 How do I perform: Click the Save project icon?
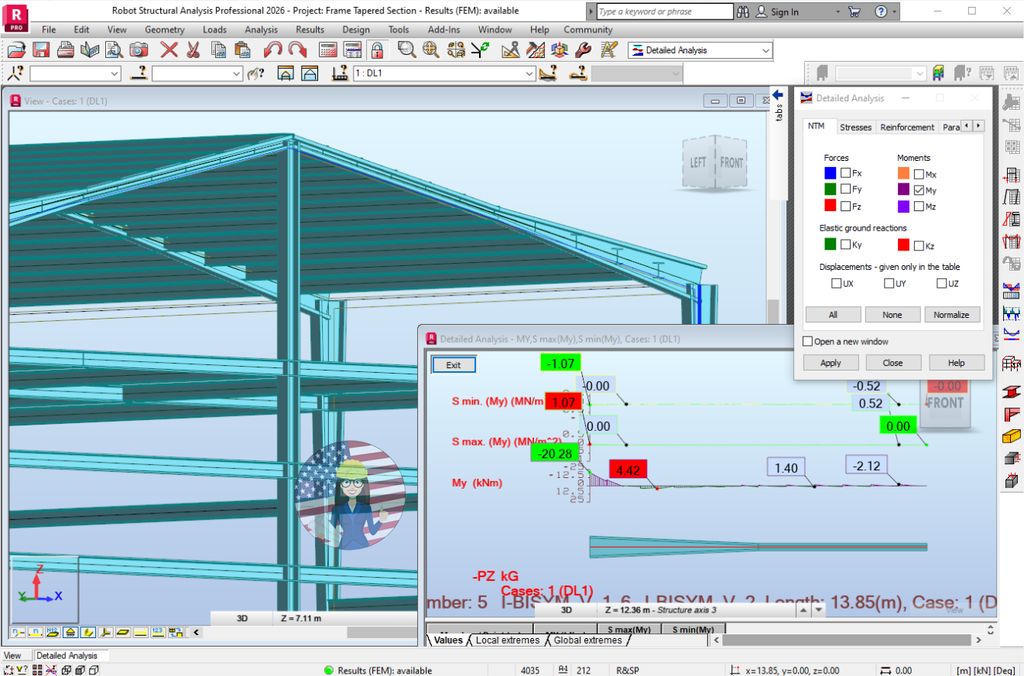[41, 50]
